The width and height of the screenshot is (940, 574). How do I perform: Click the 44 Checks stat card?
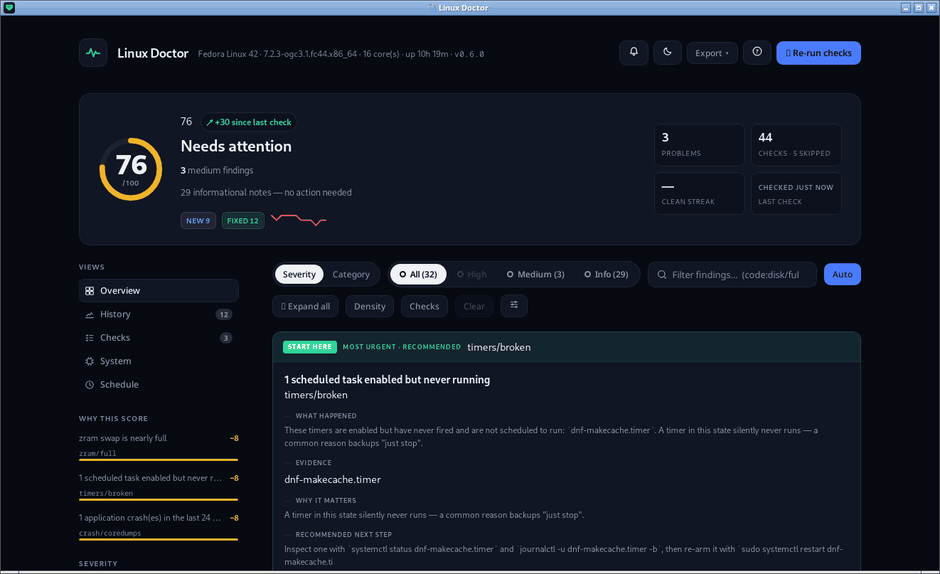796,145
